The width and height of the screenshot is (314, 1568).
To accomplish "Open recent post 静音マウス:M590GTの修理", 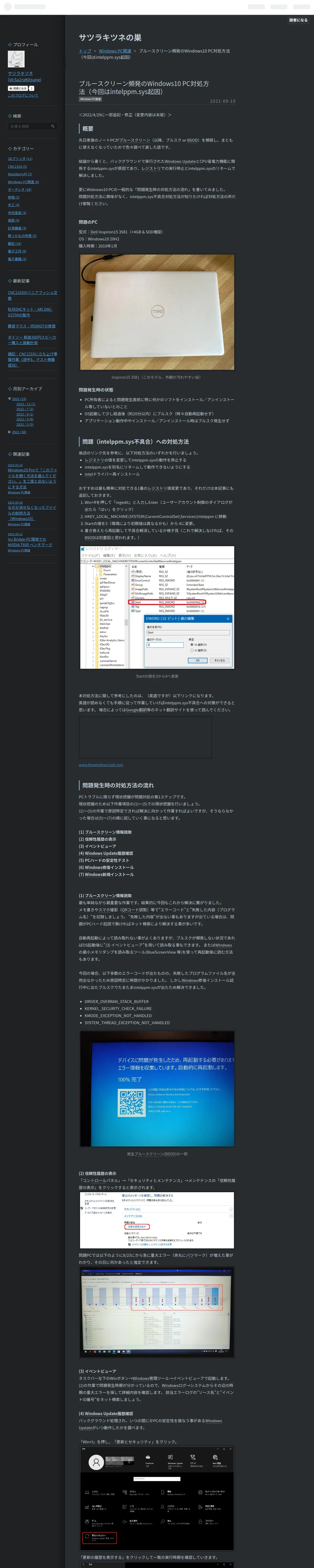I will 32,326.
